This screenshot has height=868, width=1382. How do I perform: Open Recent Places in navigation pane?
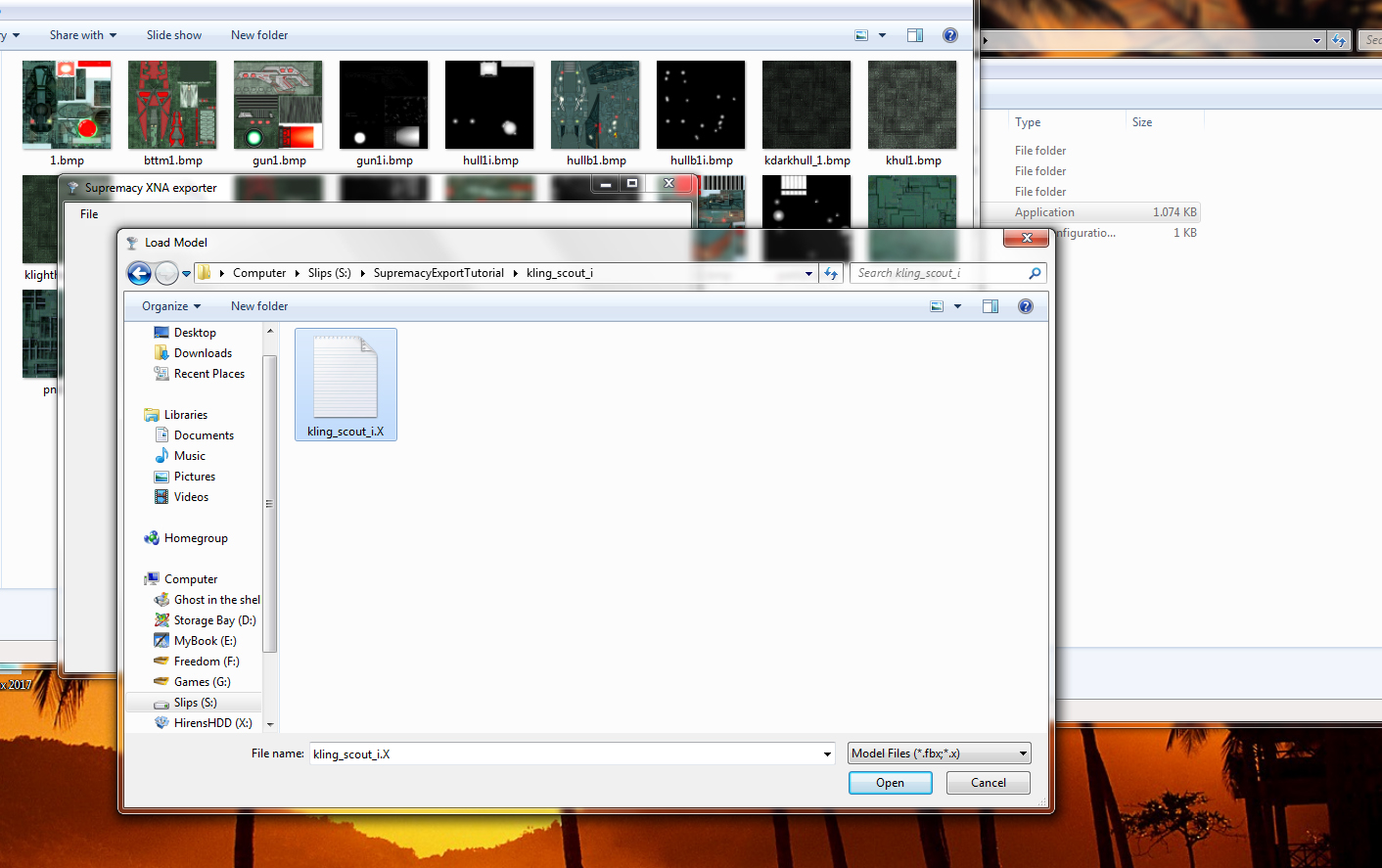point(199,374)
